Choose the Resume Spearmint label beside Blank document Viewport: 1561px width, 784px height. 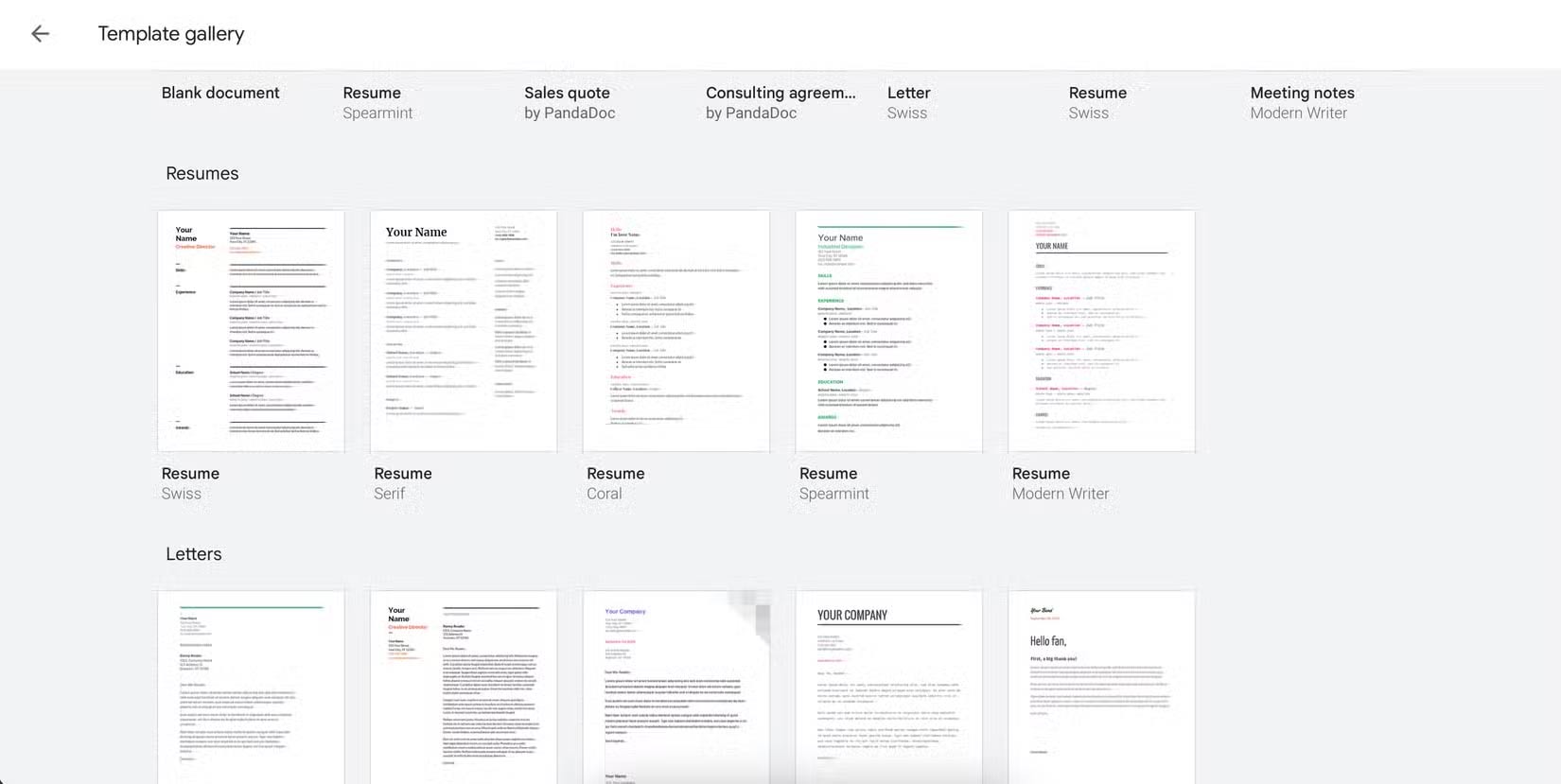click(x=377, y=102)
